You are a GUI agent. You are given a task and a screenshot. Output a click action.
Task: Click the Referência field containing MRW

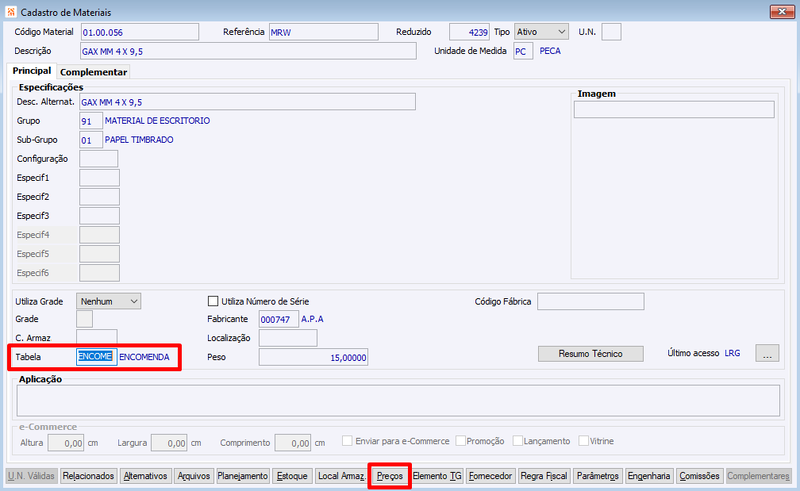tap(323, 32)
